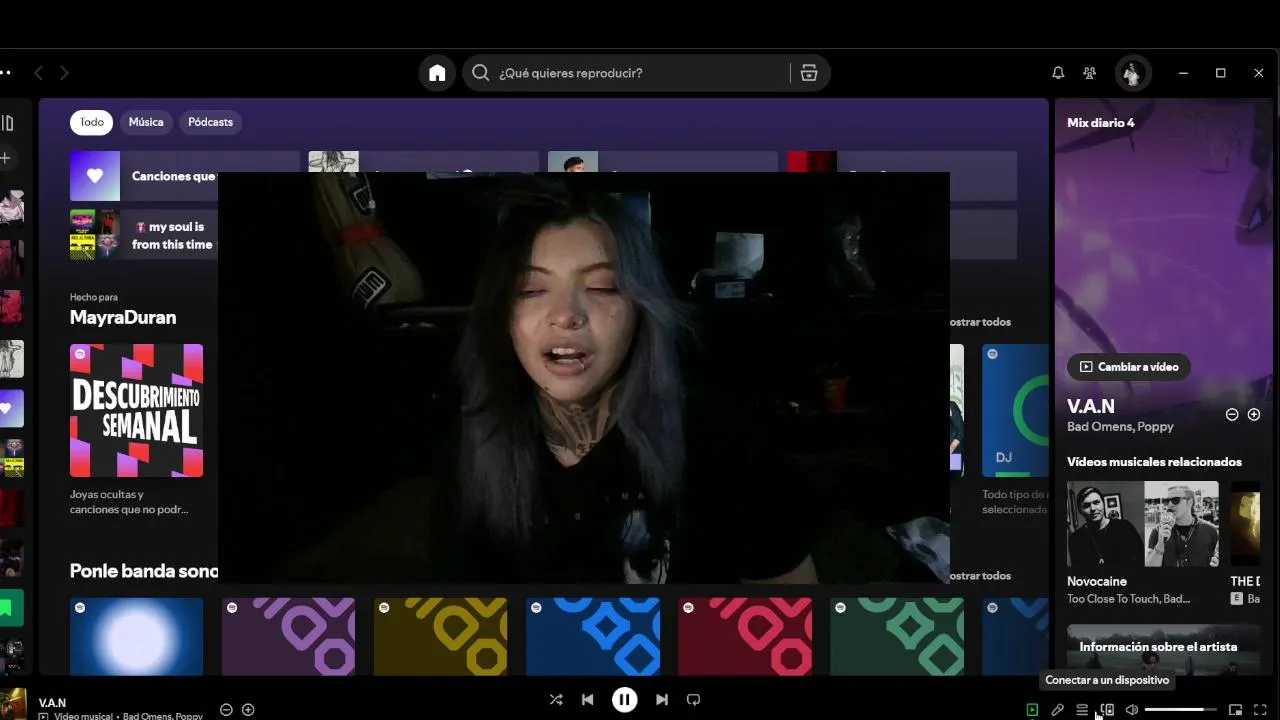
Task: Open the Browse icon beside search field
Action: (809, 73)
